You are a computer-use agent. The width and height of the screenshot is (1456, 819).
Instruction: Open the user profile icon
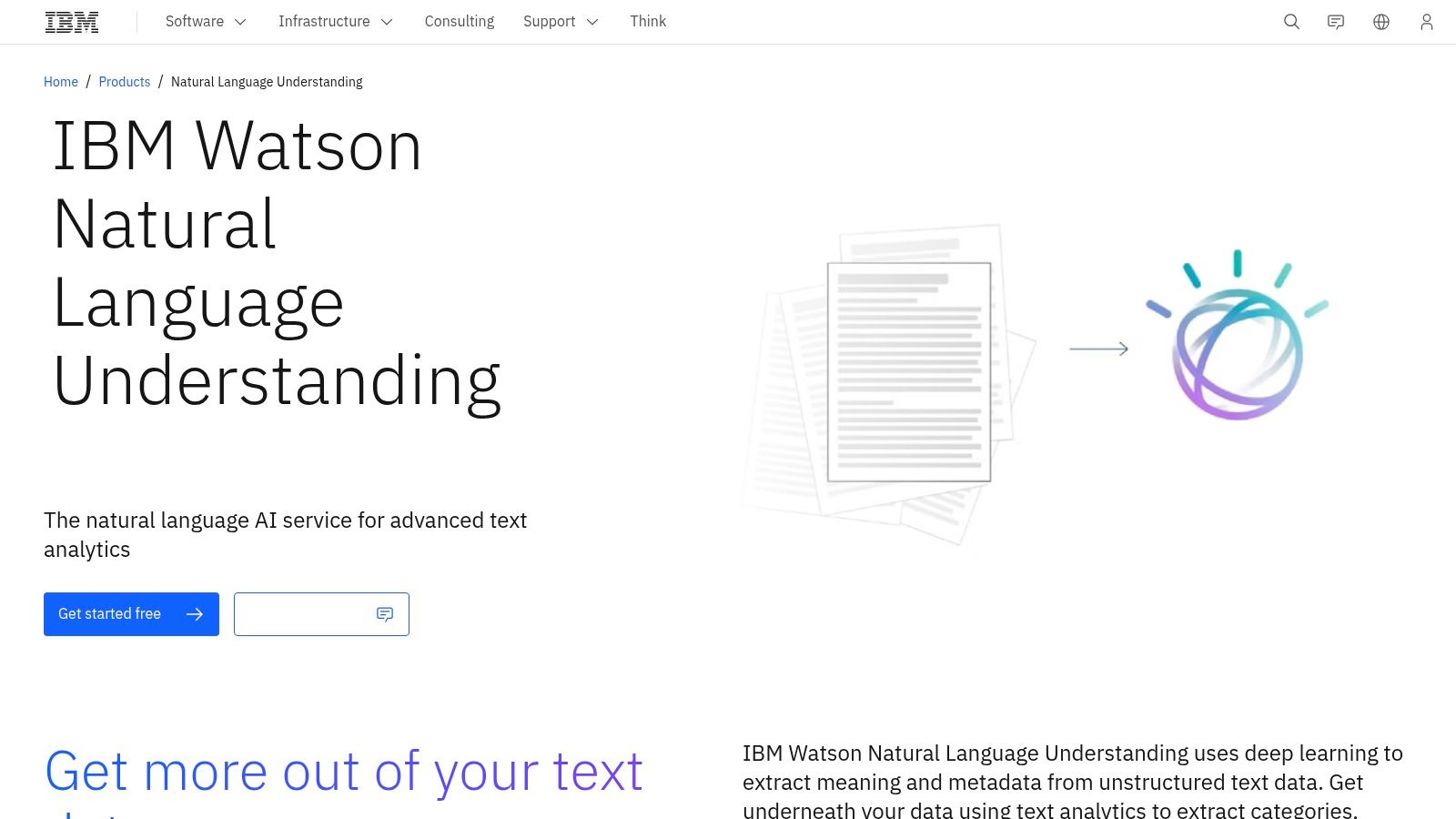(x=1427, y=22)
